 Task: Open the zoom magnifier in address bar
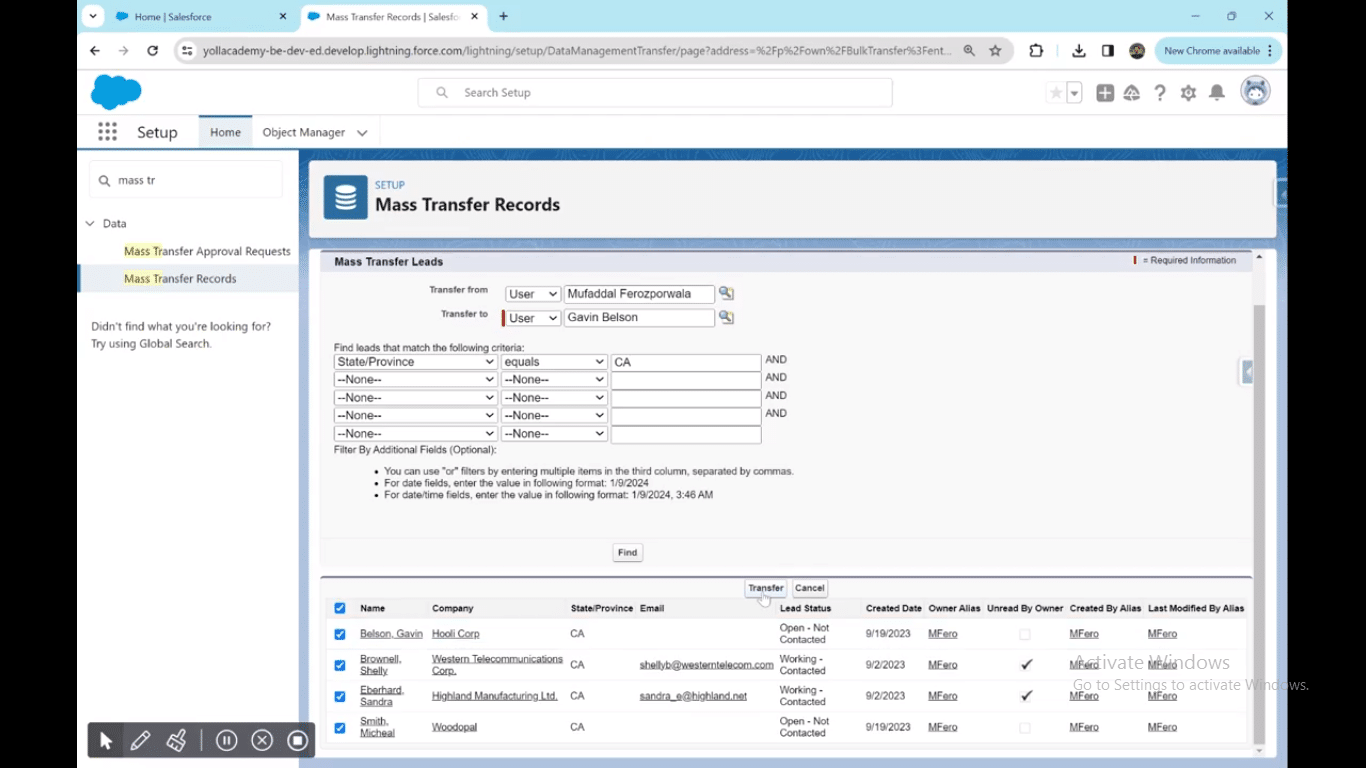(969, 51)
